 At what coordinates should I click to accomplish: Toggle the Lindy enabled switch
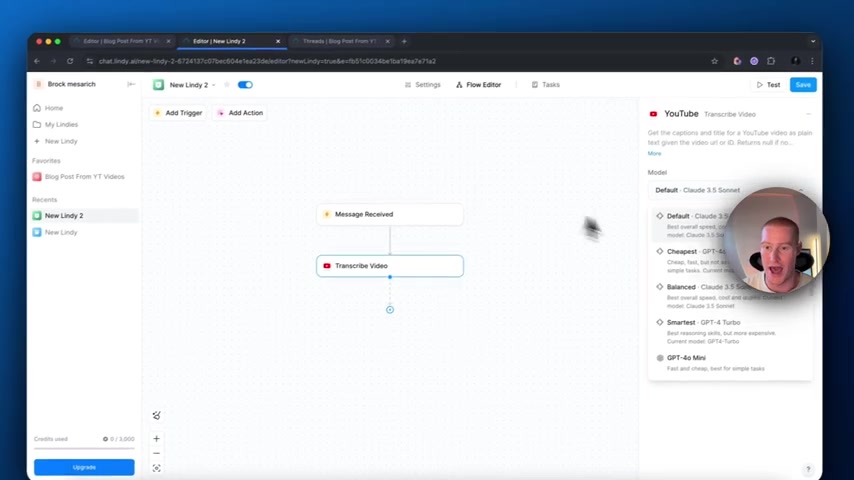click(245, 85)
